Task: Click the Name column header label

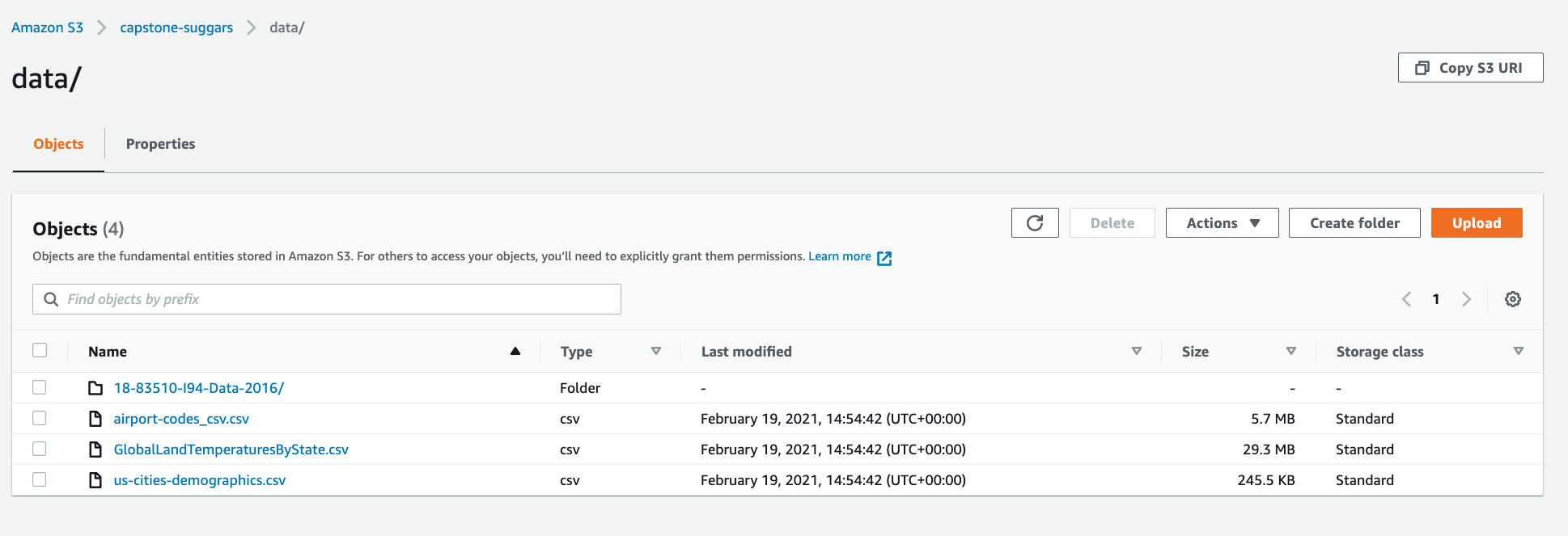Action: [108, 352]
